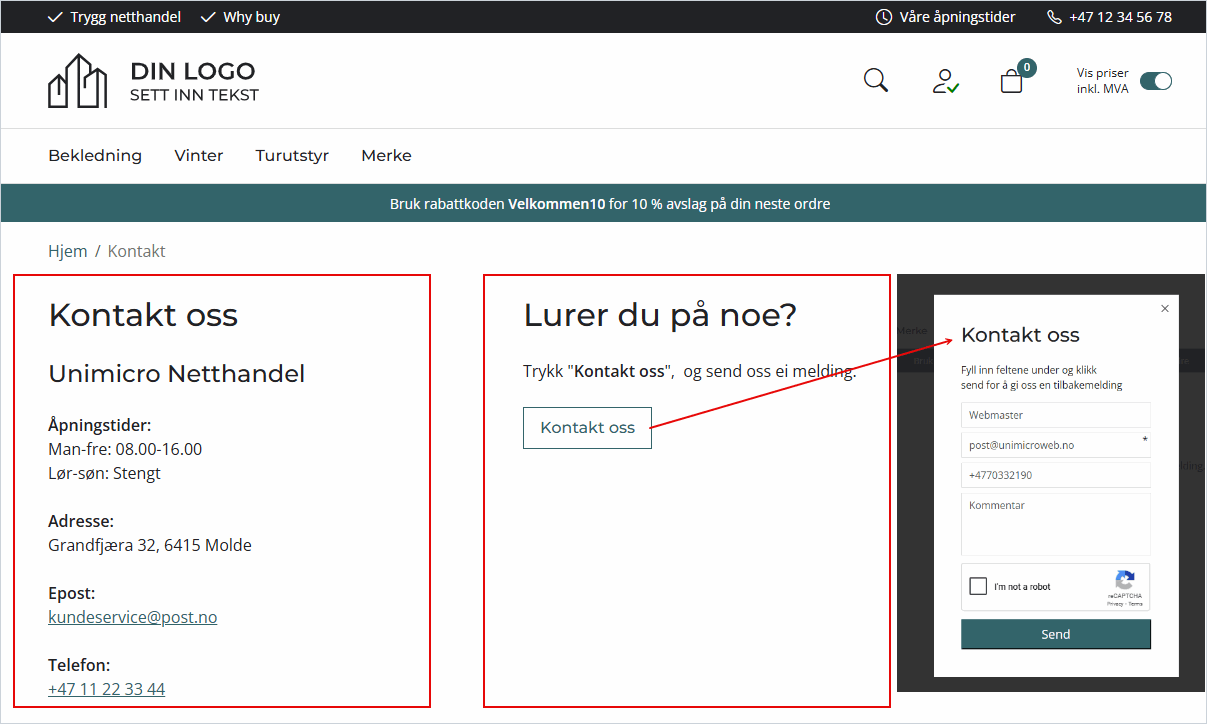This screenshot has height=724, width=1207.
Task: Click the Send button on the form
Action: (1055, 634)
